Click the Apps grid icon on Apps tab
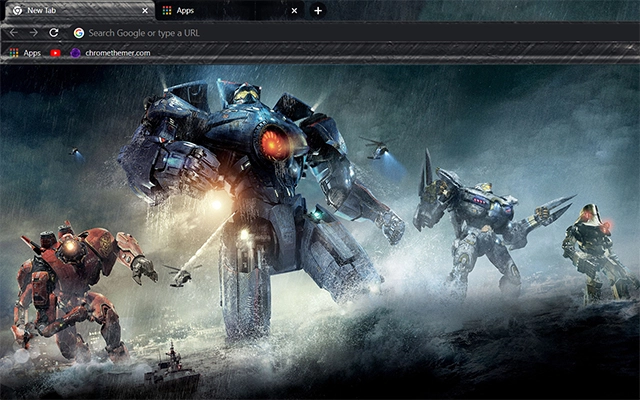The height and width of the screenshot is (400, 640). tap(167, 11)
